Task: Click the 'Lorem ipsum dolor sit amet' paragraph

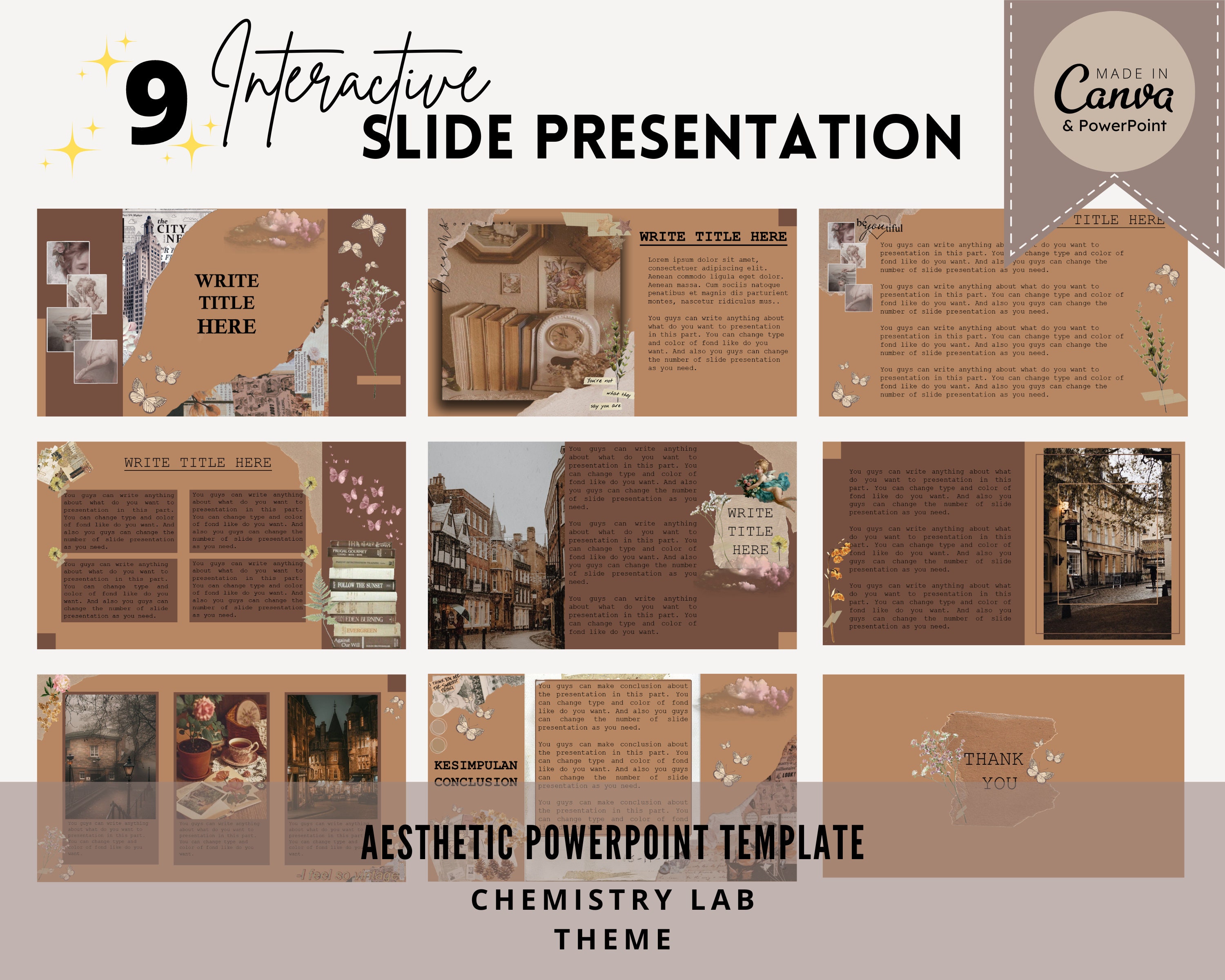Action: 717,281
